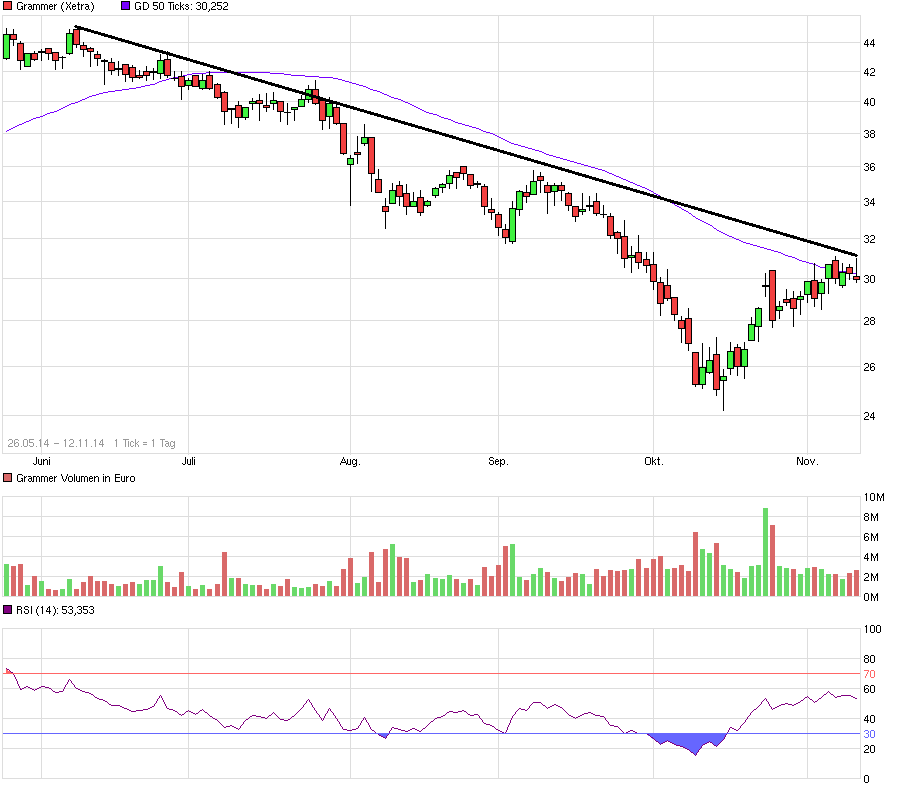Click the 24 price label on price axis
Image resolution: width=907 pixels, height=789 pixels.
869,416
